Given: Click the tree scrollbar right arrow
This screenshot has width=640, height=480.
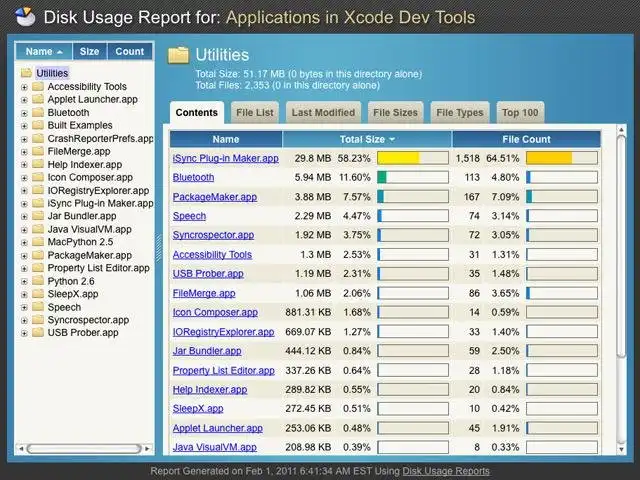Looking at the screenshot, I should pos(147,449).
